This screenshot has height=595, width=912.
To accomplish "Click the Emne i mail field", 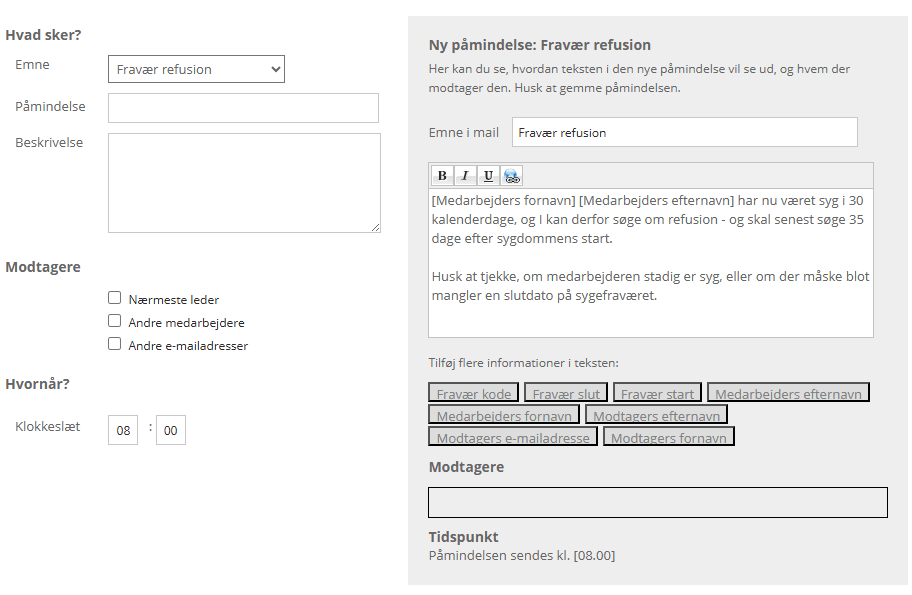I will tap(684, 132).
